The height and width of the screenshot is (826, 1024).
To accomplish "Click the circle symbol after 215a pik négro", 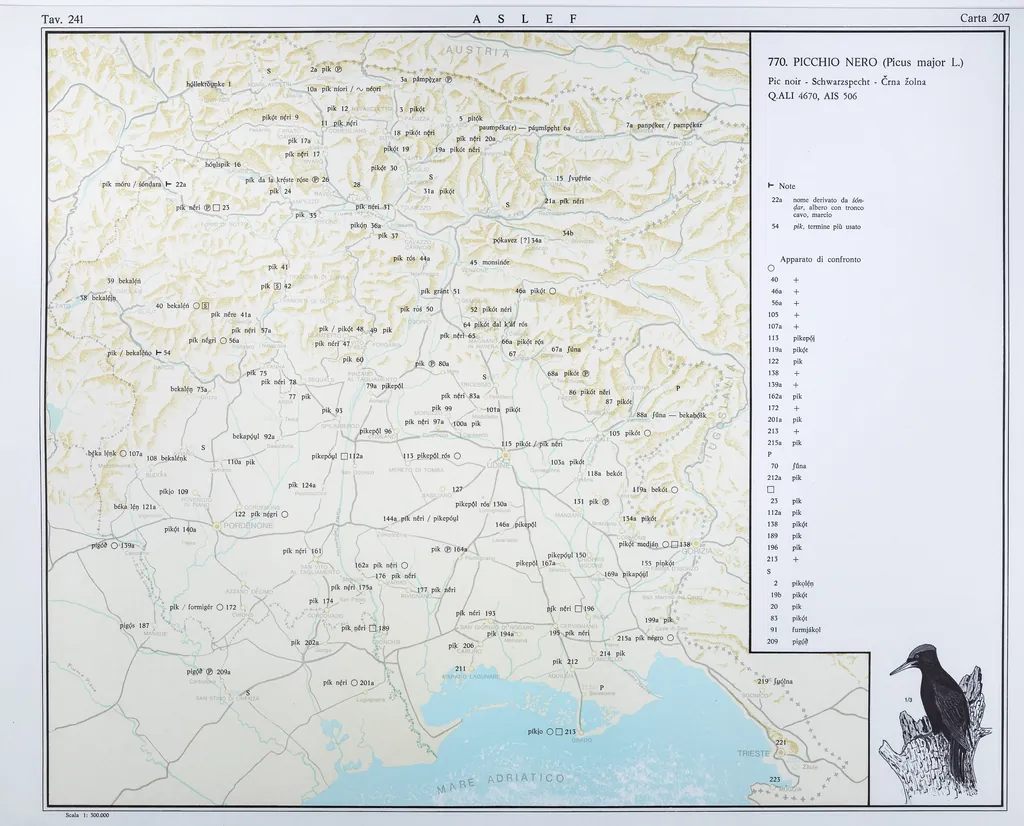I will (x=670, y=637).
